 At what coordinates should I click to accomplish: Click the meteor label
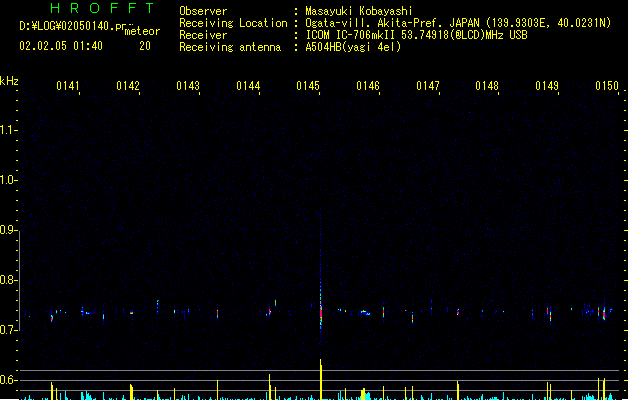[x=142, y=31]
